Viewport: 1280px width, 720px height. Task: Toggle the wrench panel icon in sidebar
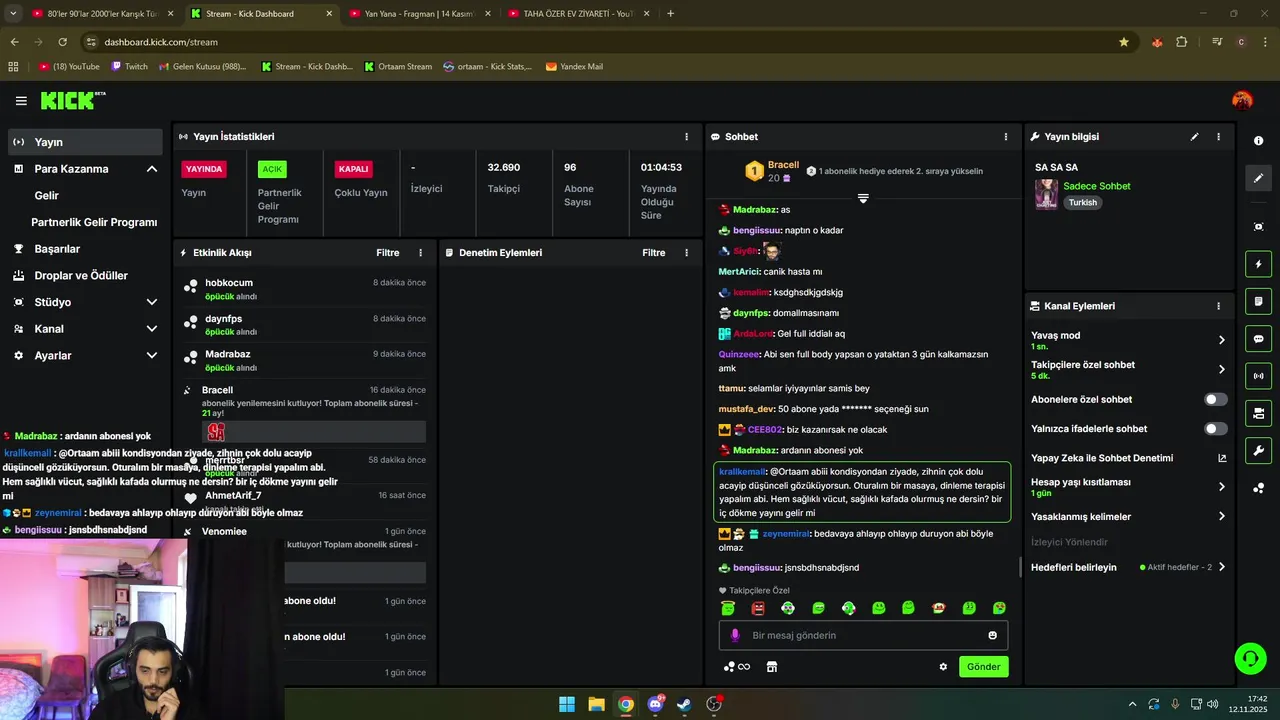(1258, 450)
